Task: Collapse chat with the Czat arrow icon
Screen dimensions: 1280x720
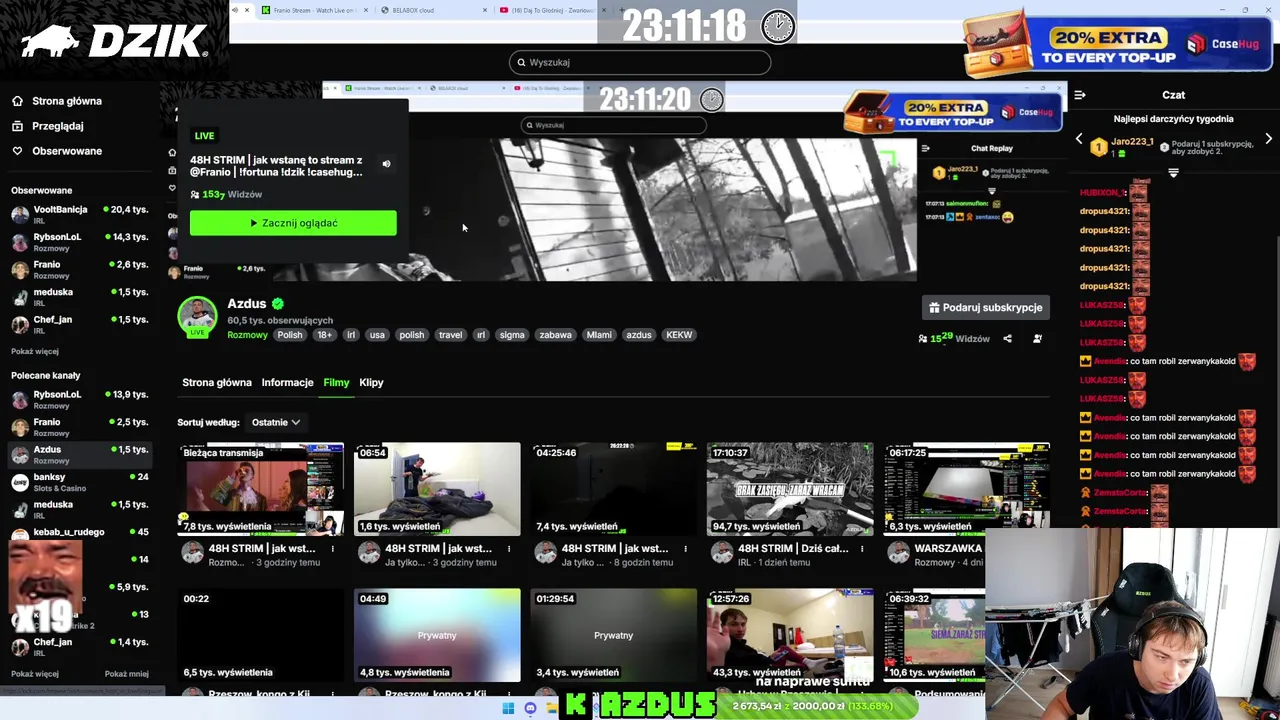Action: 1080,95
